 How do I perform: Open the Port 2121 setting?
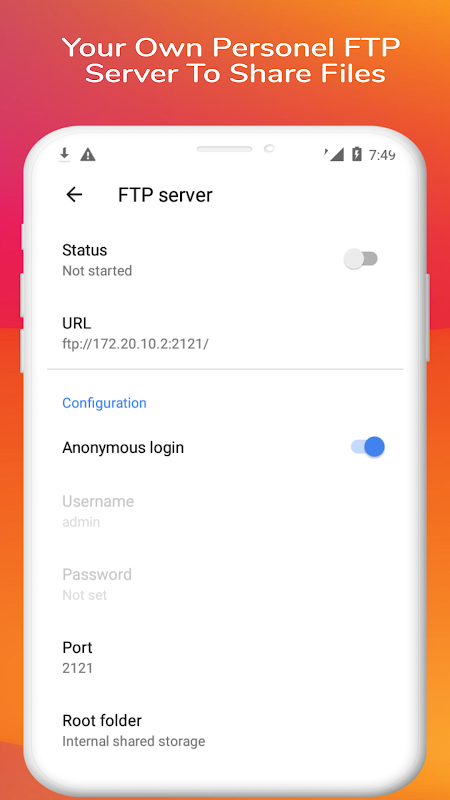coord(225,657)
